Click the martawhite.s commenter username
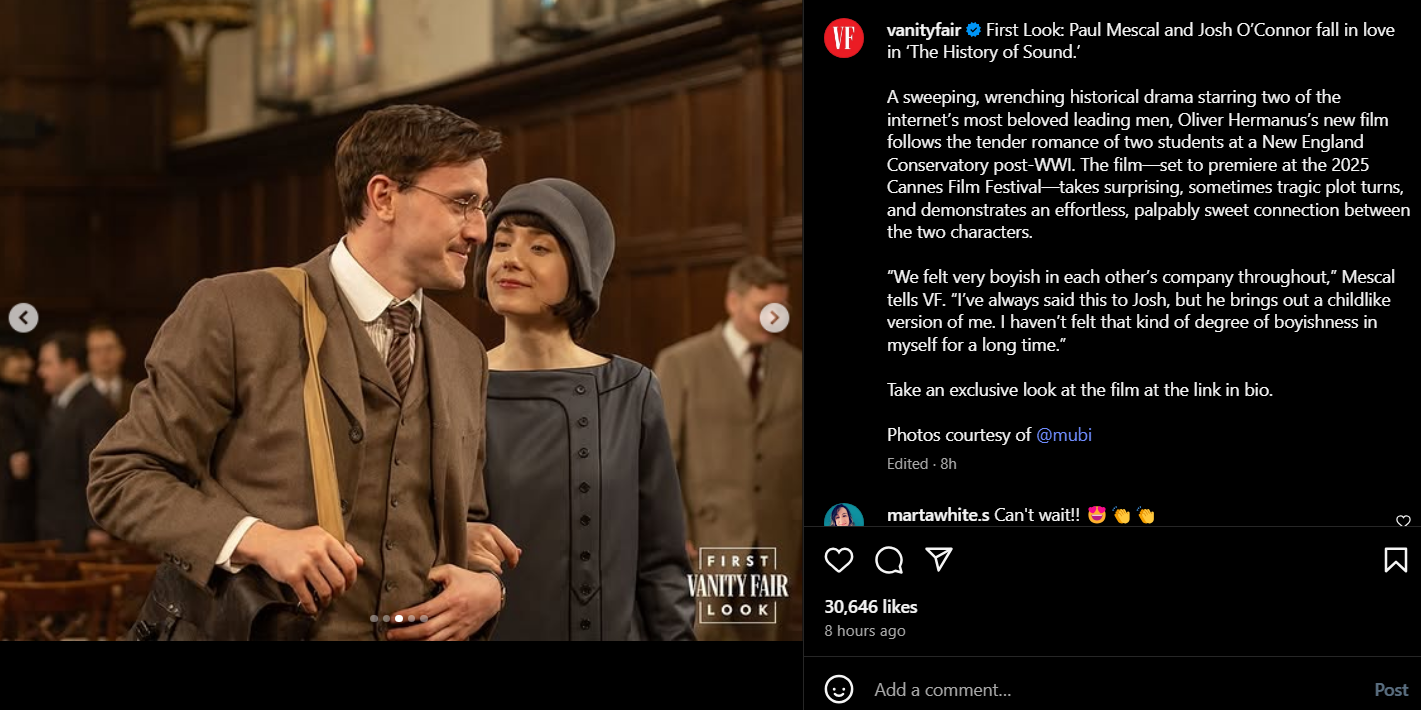 pyautogui.click(x=938, y=515)
